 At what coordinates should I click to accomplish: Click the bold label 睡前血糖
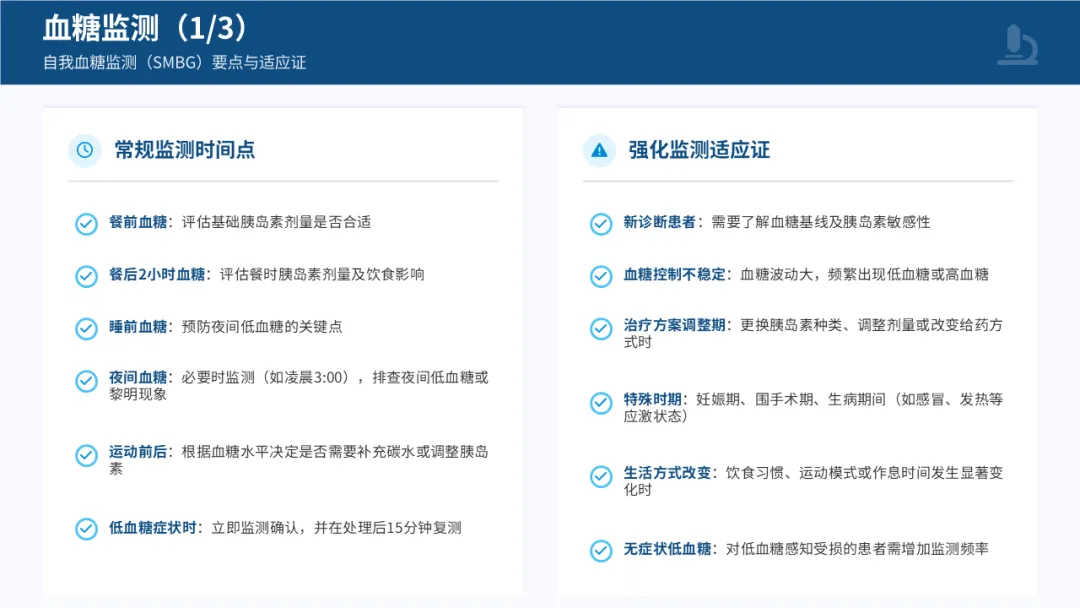[x=138, y=326]
